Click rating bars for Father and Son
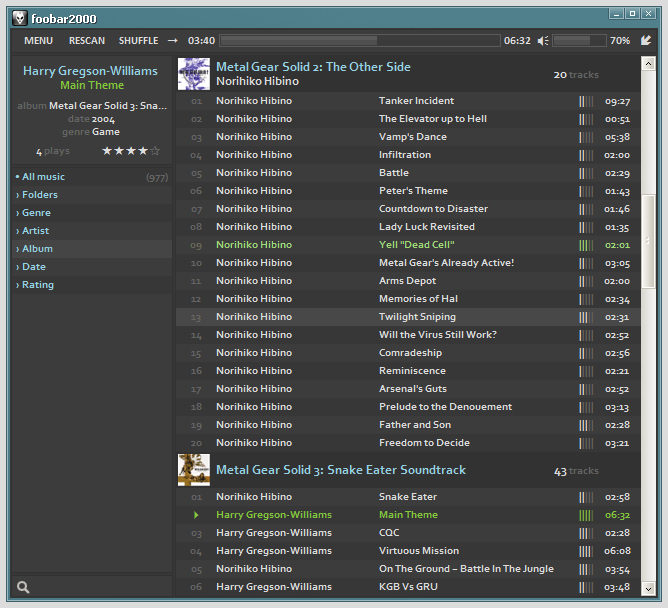 [586, 425]
